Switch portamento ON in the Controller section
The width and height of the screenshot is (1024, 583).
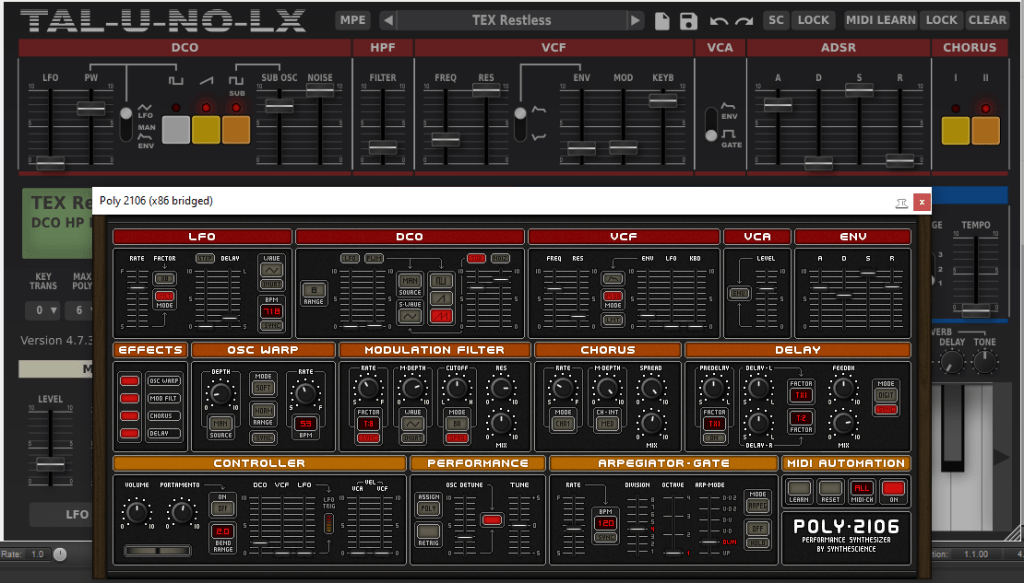(222, 509)
